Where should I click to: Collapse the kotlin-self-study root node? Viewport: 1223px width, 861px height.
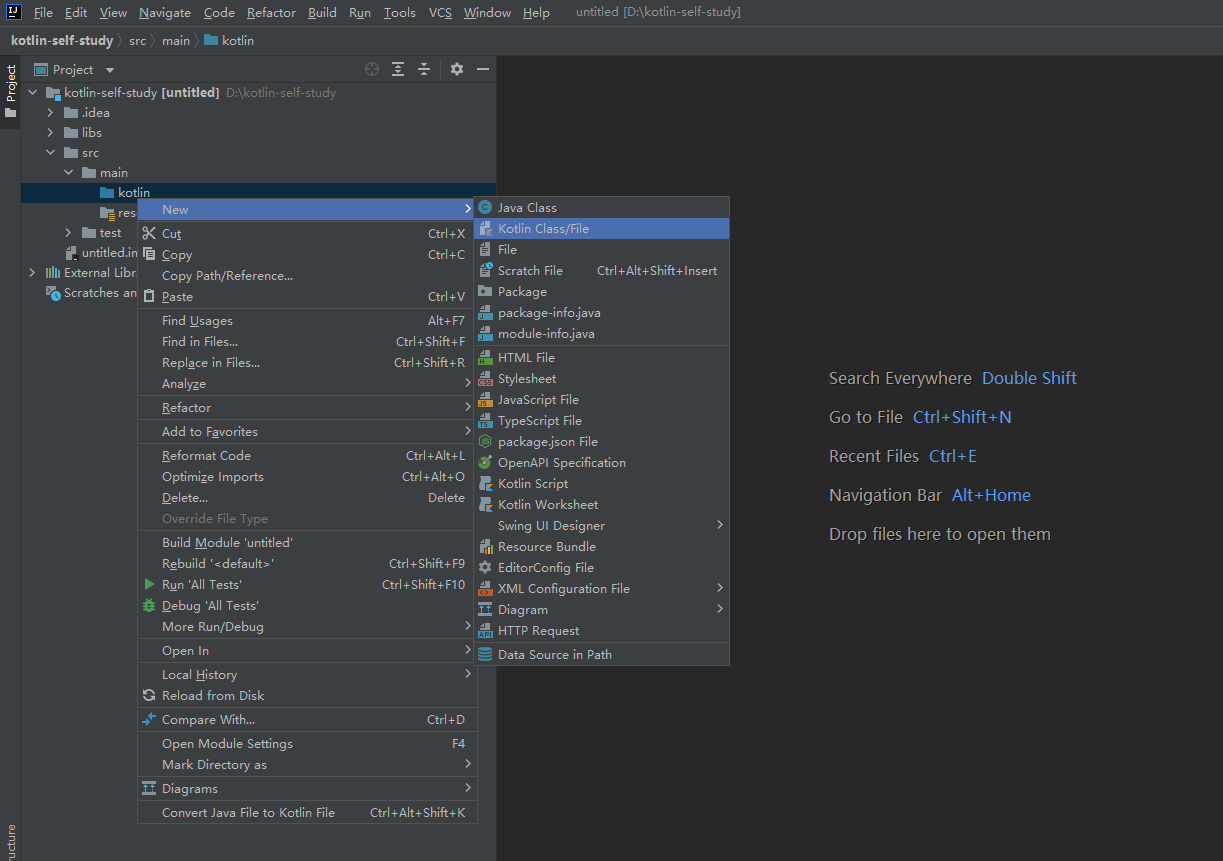click(32, 93)
